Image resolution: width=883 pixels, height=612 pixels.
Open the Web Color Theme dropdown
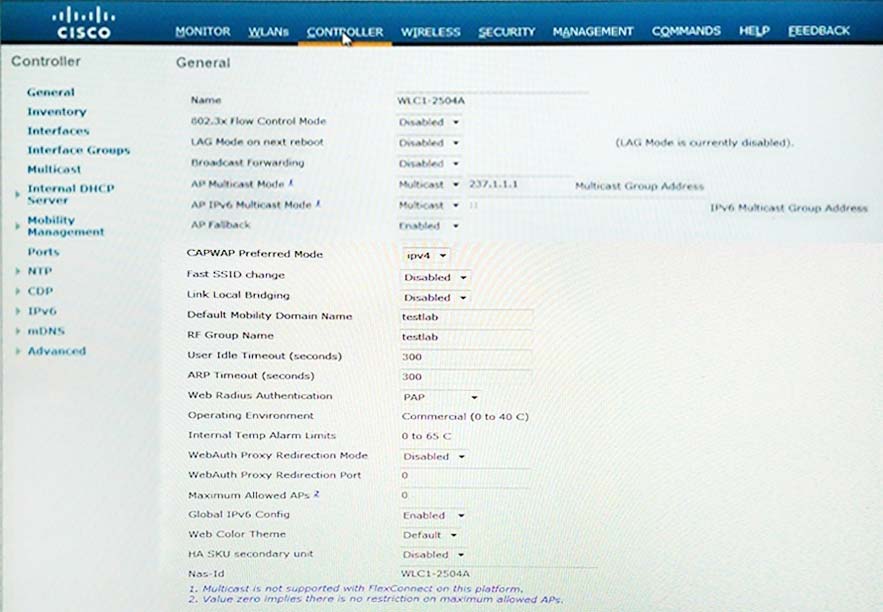coord(430,535)
